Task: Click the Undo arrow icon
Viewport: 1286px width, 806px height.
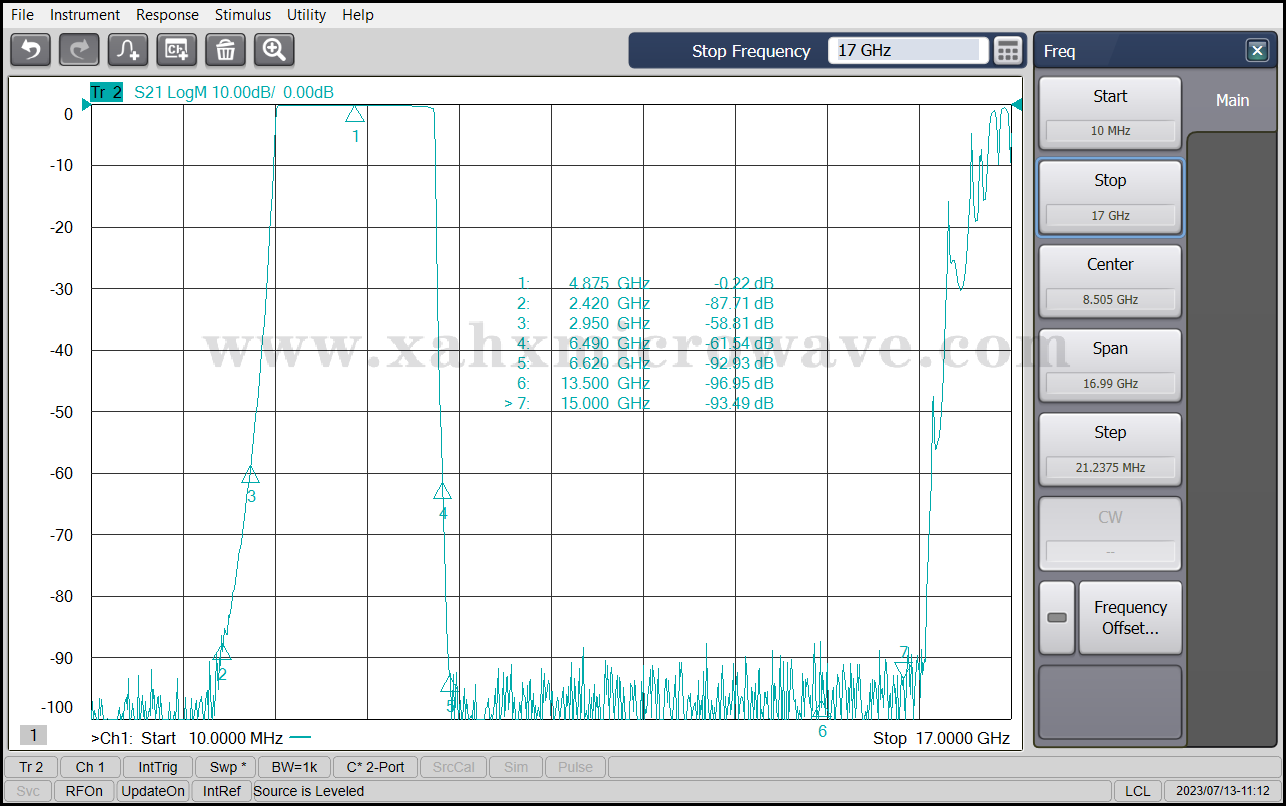Action: [x=30, y=49]
